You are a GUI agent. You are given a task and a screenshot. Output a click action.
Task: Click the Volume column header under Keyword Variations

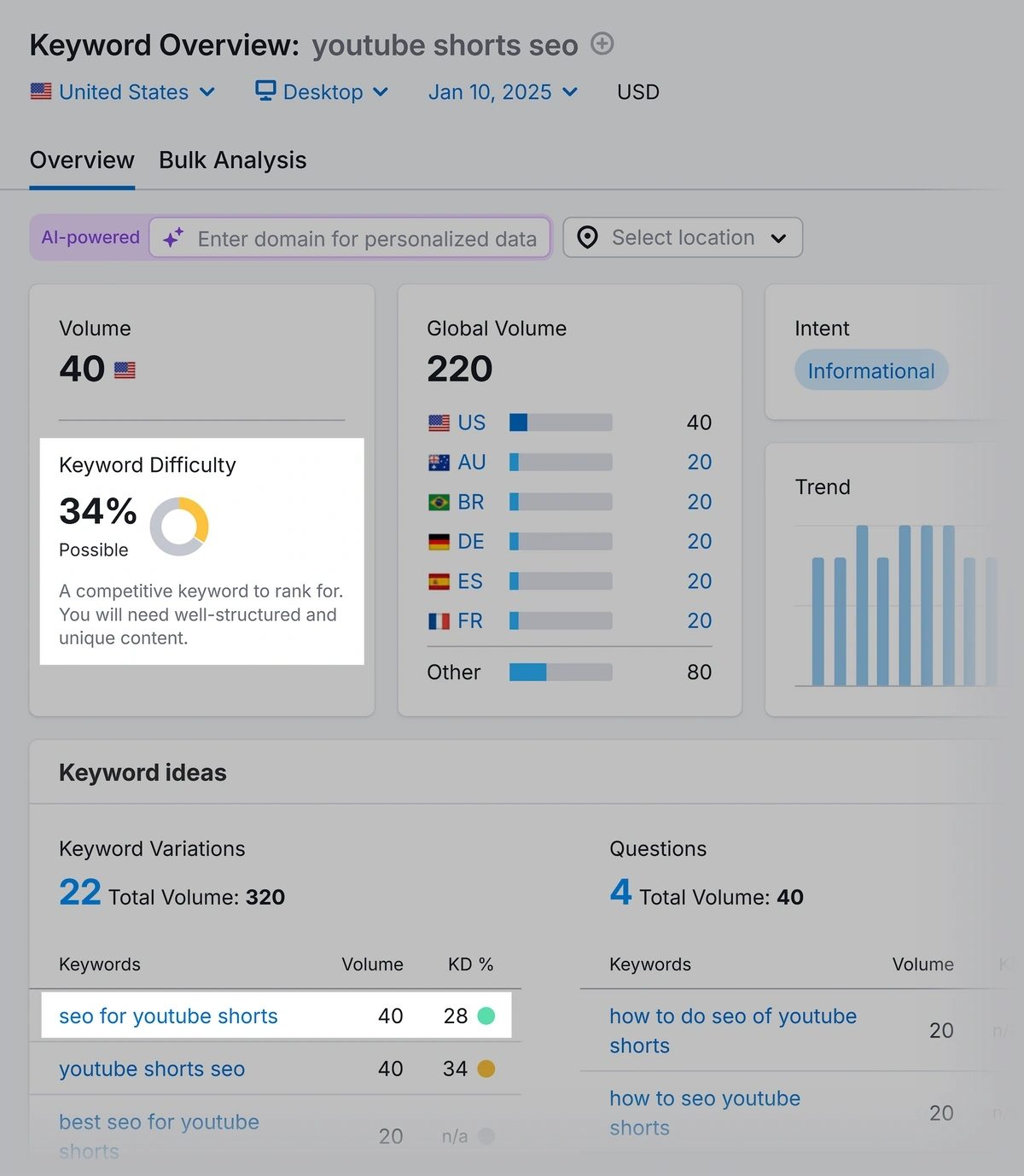coord(372,964)
